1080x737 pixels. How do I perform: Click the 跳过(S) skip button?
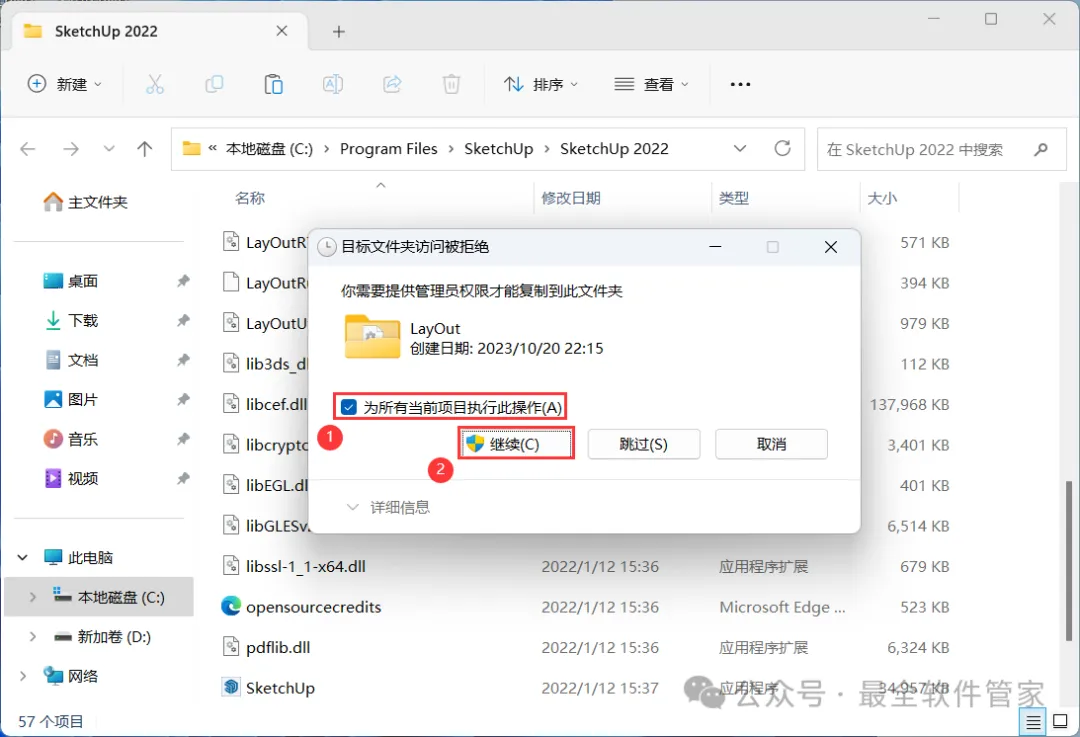point(643,444)
